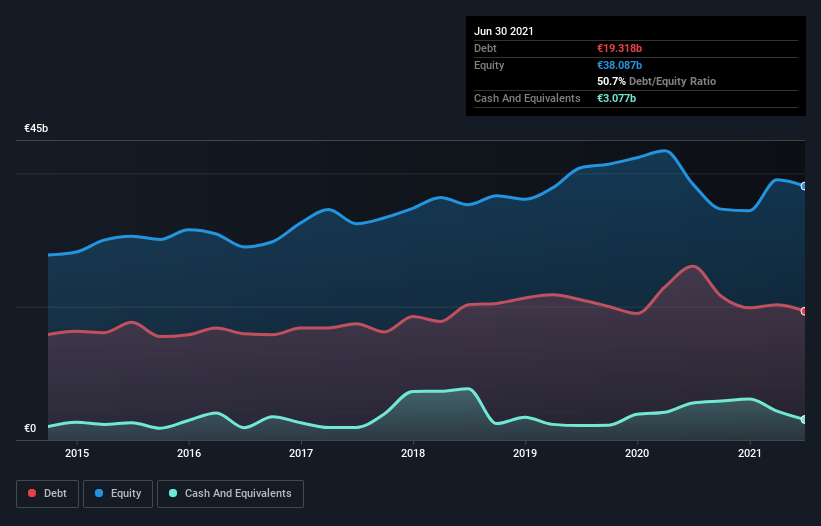The image size is (821, 526).
Task: Toggle the Cash And Equivalents legend button
Action: [x=230, y=494]
